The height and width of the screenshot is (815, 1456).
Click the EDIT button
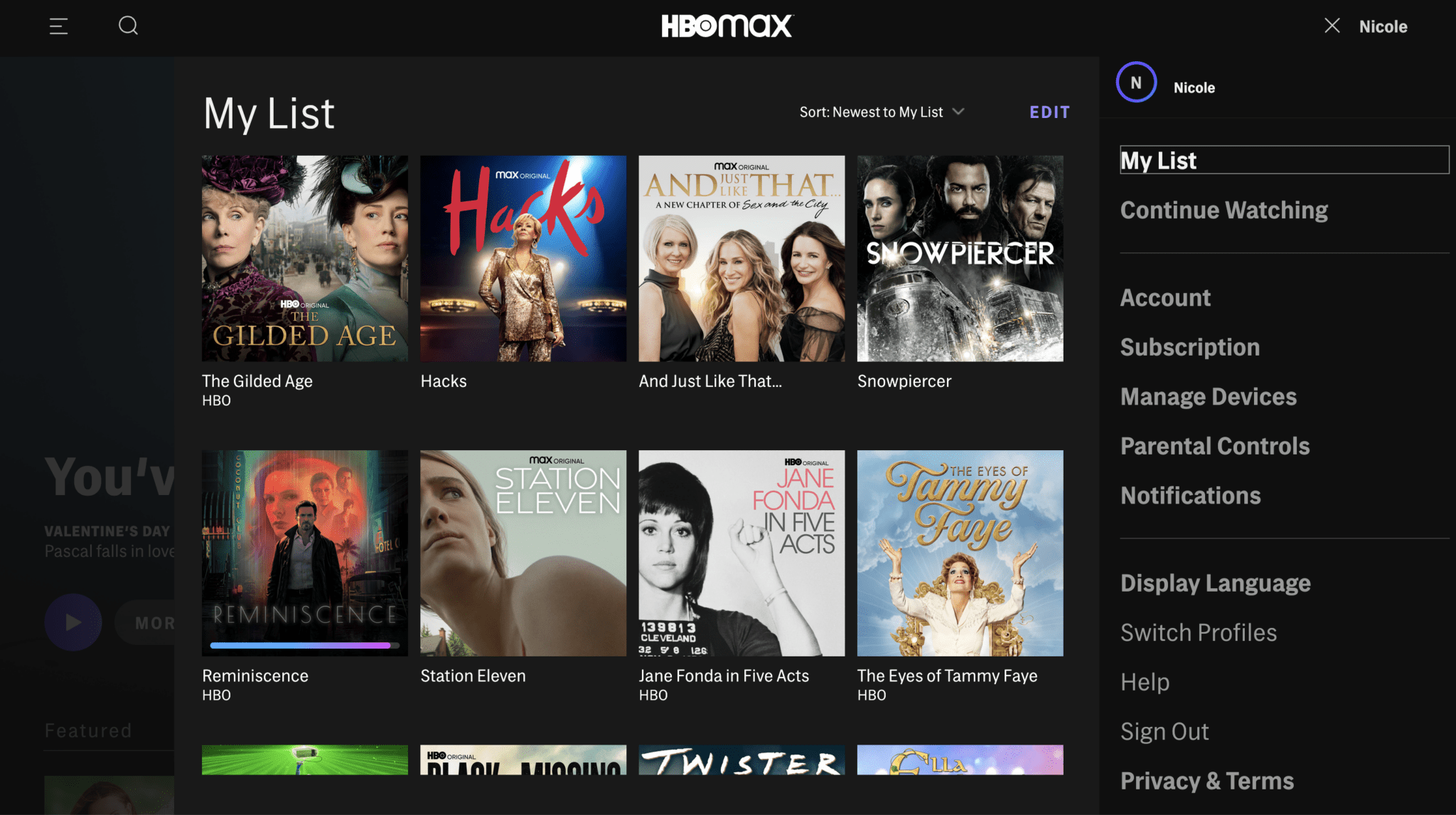[1049, 112]
